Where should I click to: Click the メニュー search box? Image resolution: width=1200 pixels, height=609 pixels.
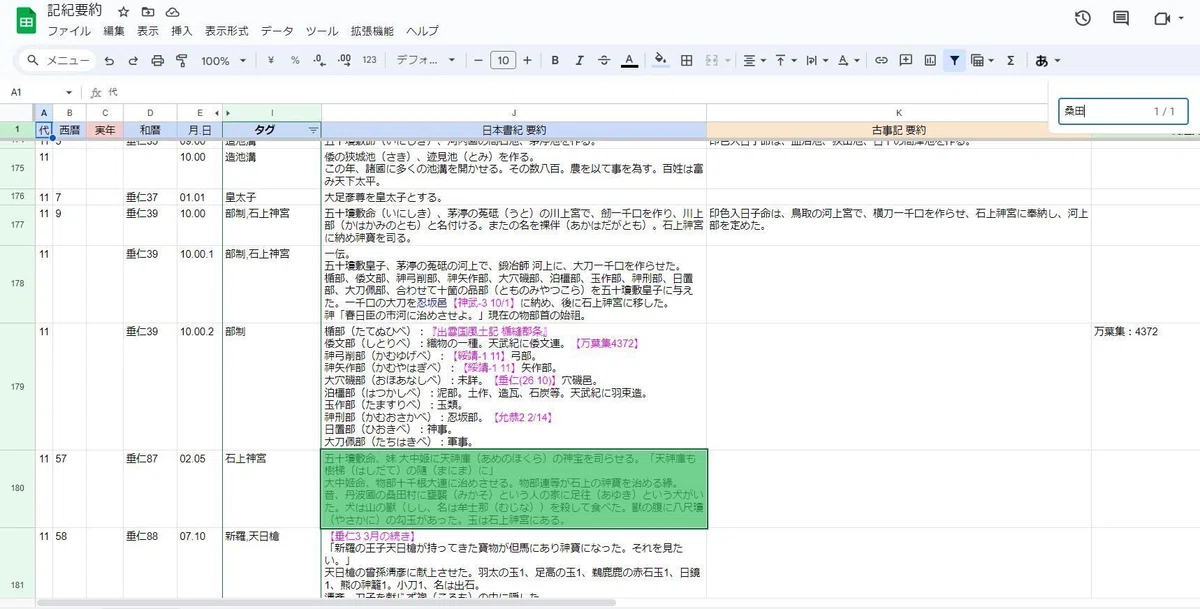[57, 61]
